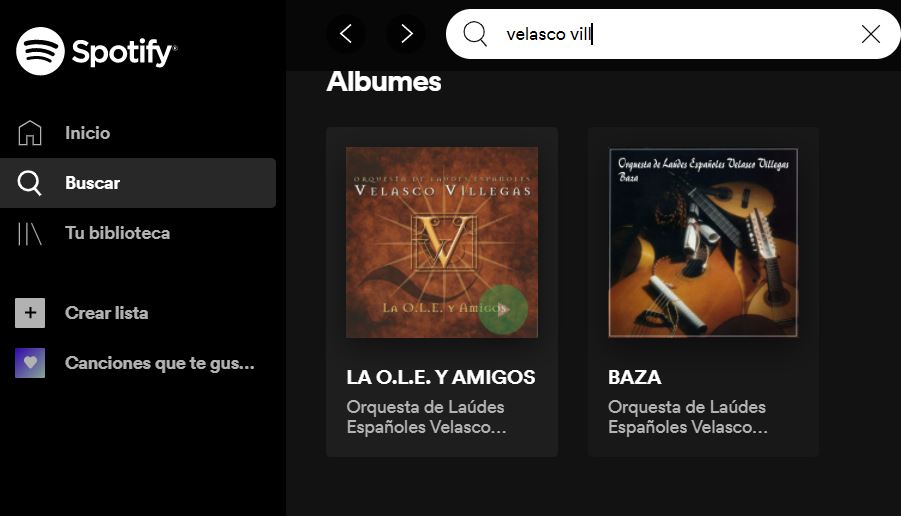Open the BAZA album cover thumbnail
This screenshot has height=516, width=901.
coord(703,242)
